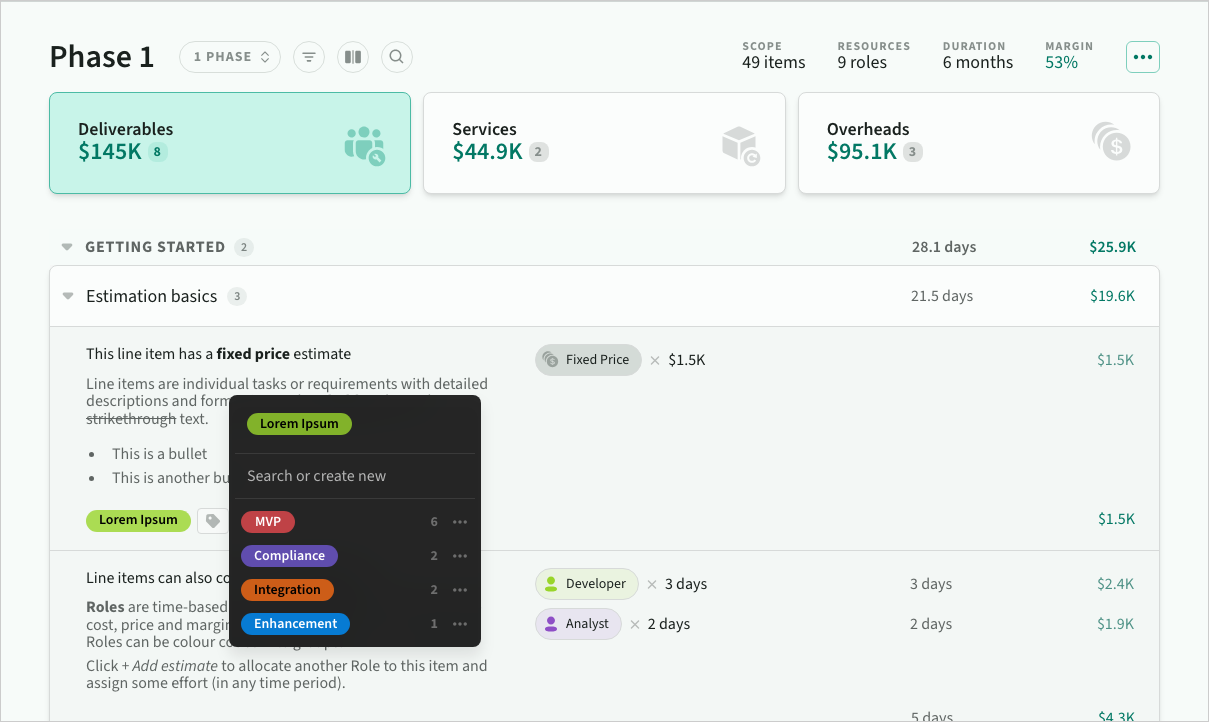Collapse the Estimation basics group
The width and height of the screenshot is (1209, 722).
(x=68, y=296)
